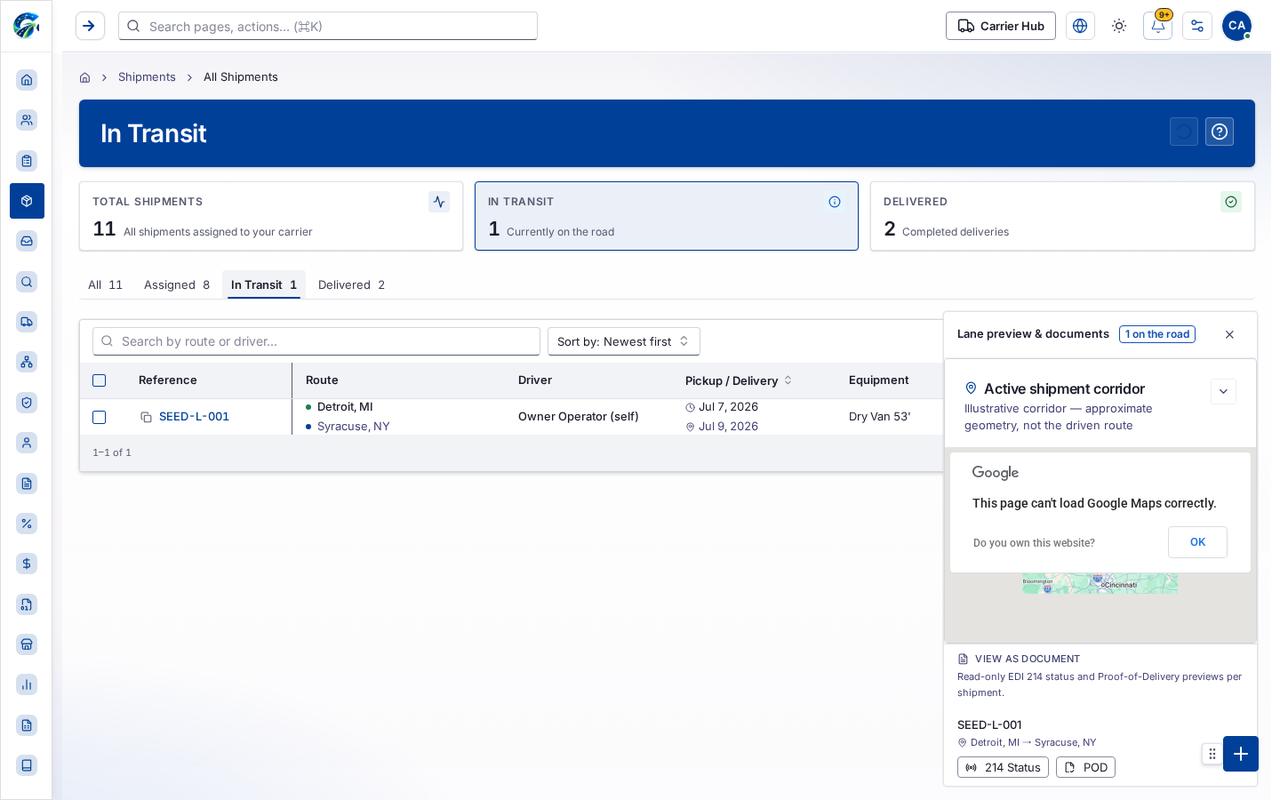Click the help question mark icon

point(1219,132)
